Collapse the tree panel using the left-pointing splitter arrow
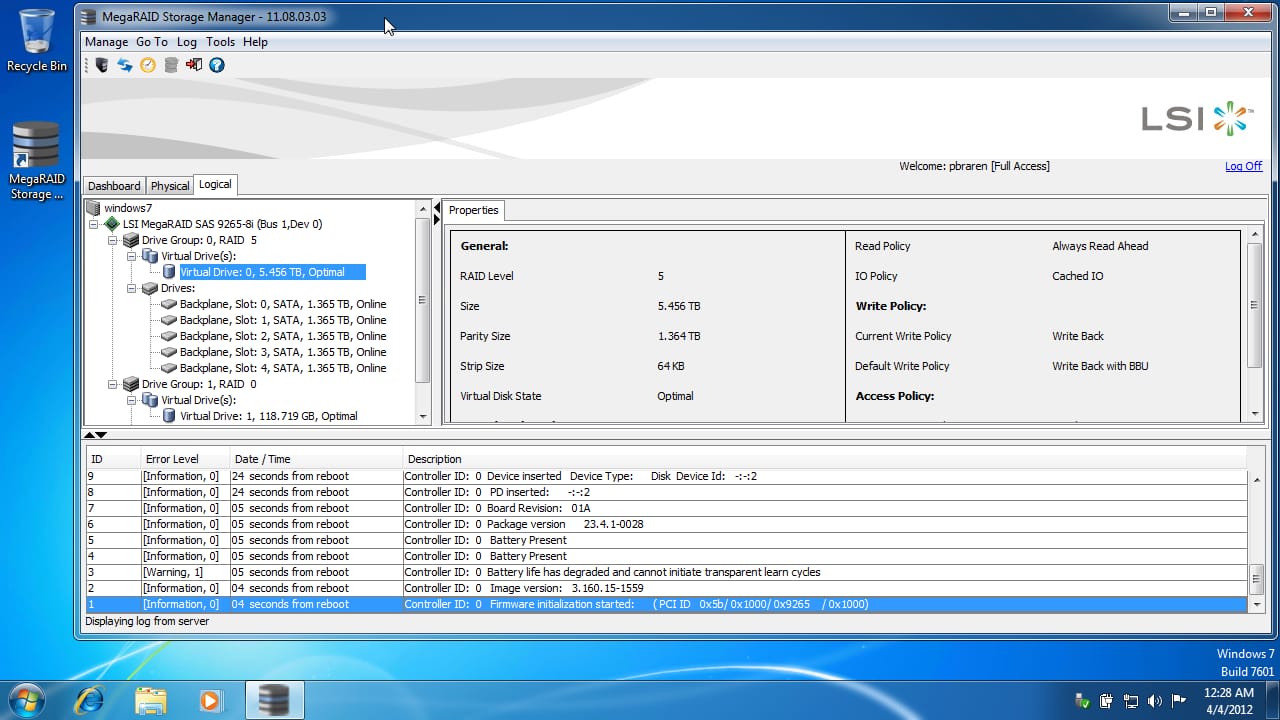This screenshot has height=720, width=1280. pos(437,208)
